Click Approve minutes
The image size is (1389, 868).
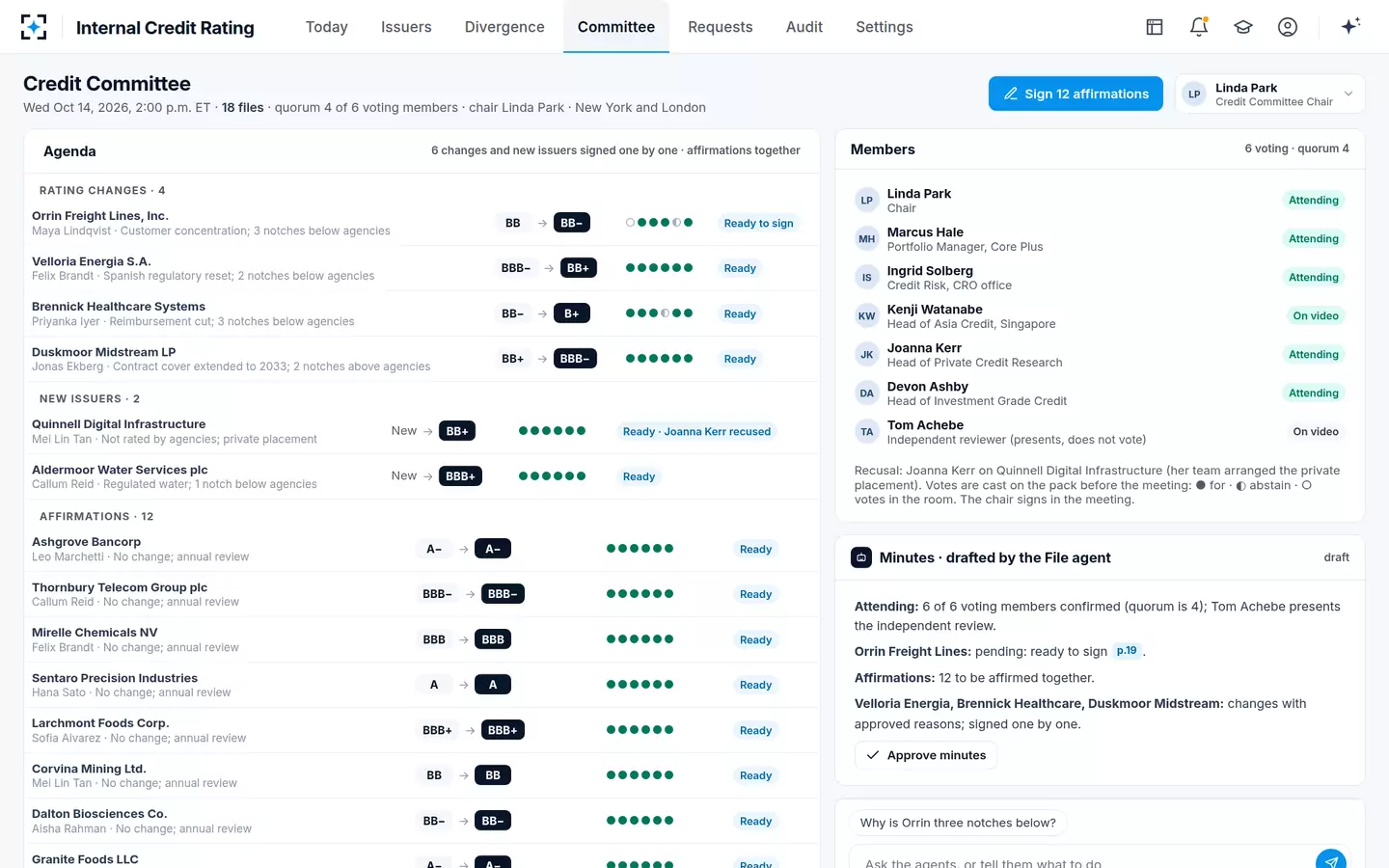(x=926, y=755)
